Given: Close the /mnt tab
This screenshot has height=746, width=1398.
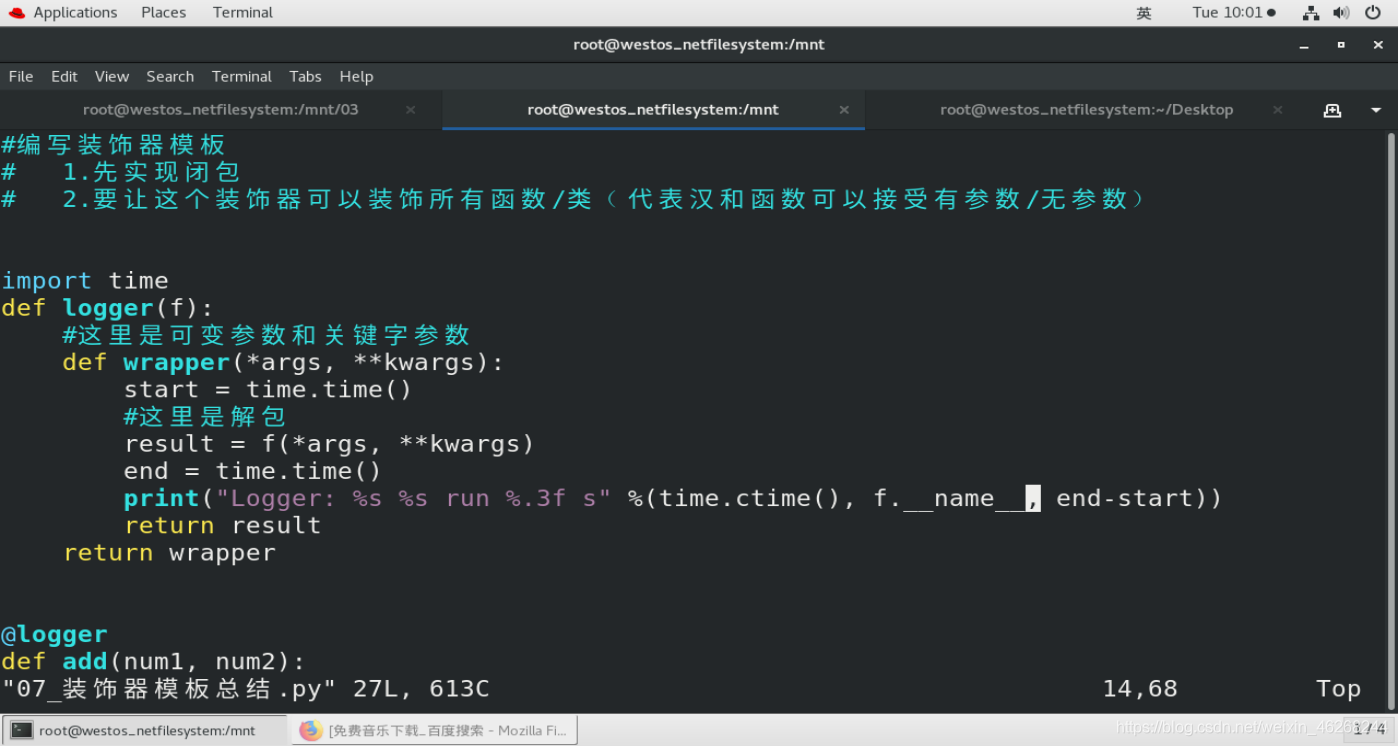Looking at the screenshot, I should (x=844, y=110).
